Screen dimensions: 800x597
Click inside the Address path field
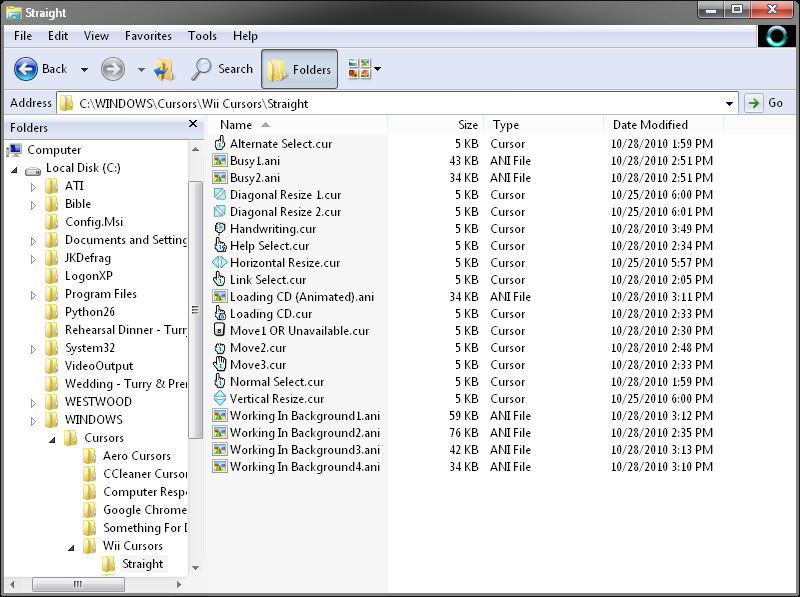pos(400,103)
